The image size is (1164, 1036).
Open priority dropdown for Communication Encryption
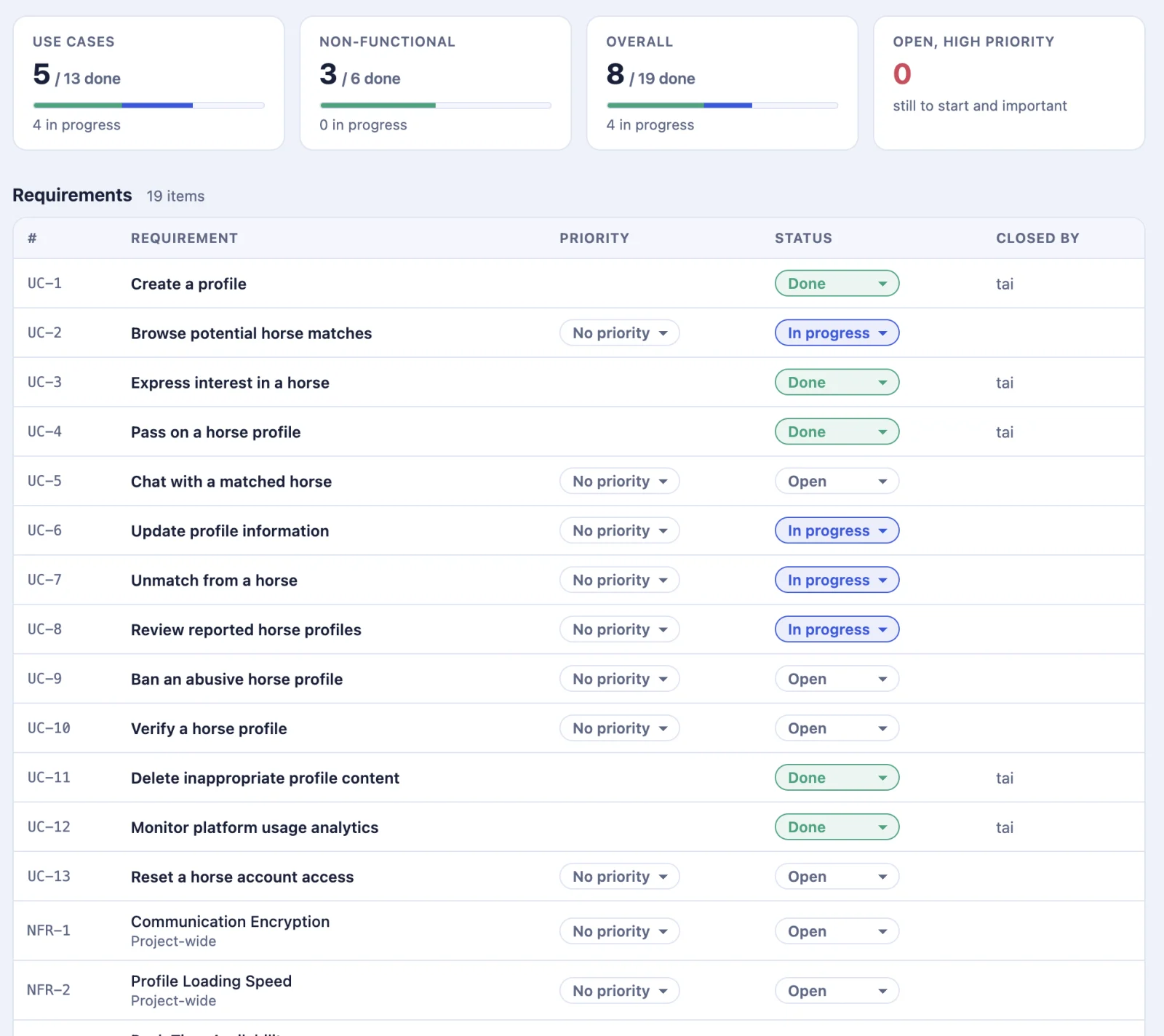point(619,932)
